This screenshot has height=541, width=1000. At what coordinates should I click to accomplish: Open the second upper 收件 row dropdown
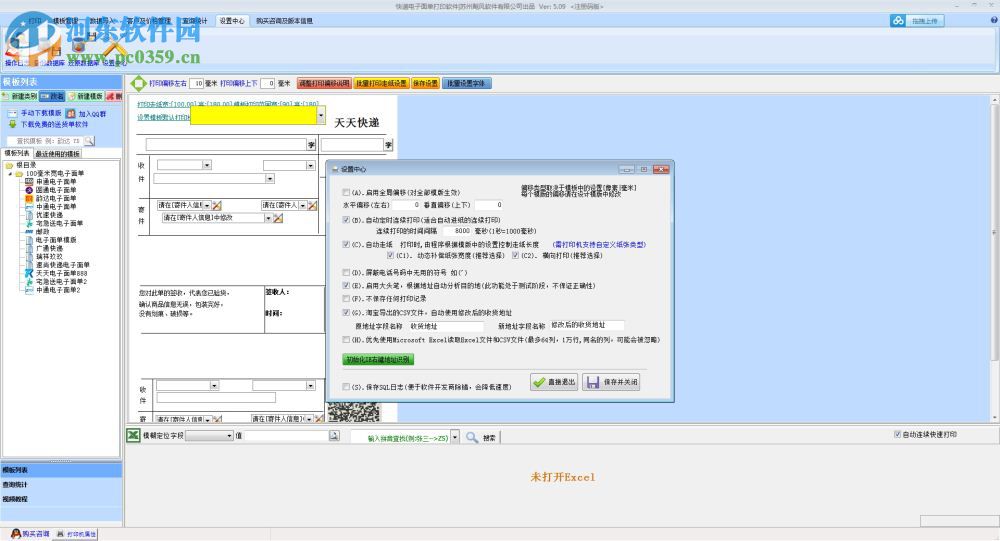click(x=311, y=165)
